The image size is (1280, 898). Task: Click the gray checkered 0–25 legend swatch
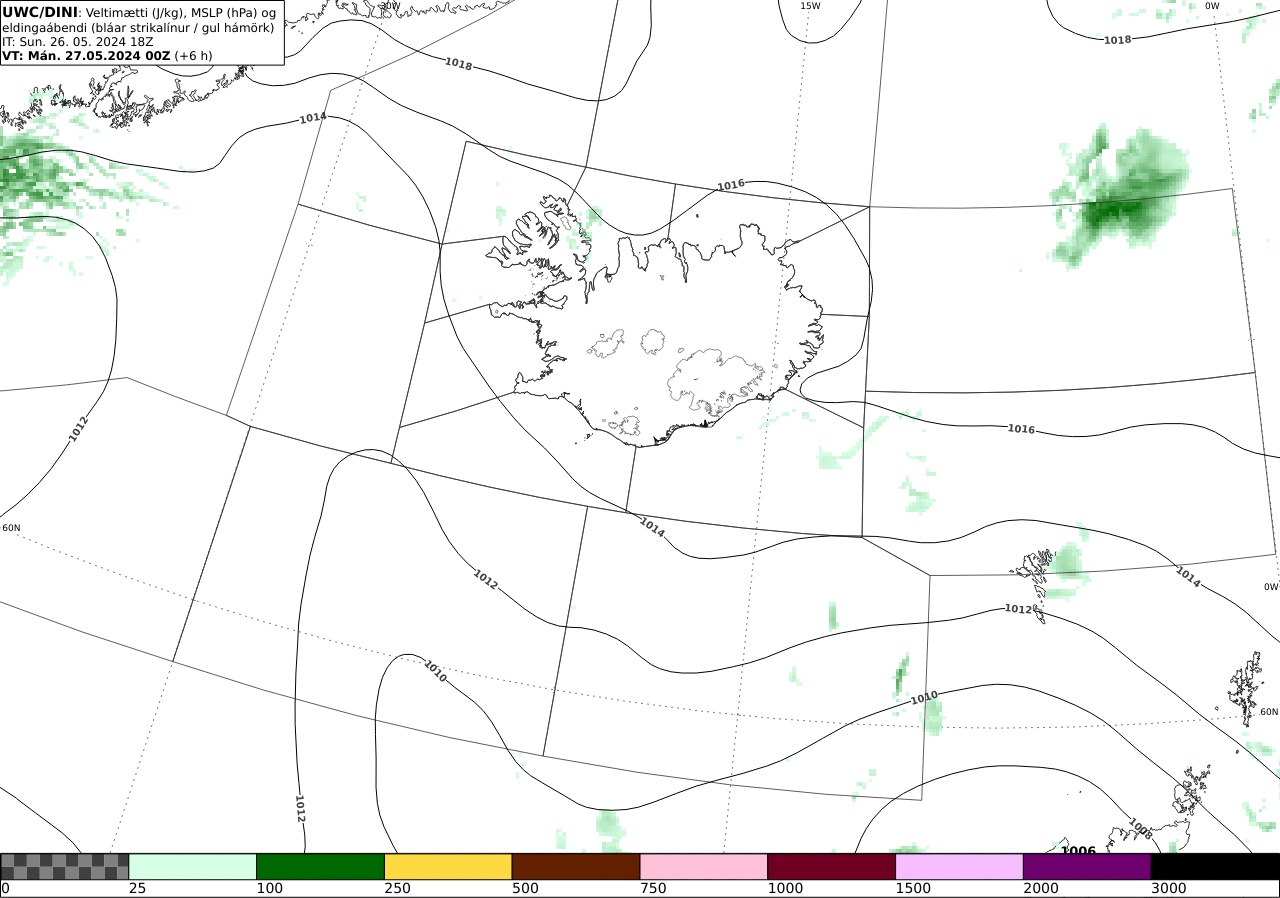point(65,866)
